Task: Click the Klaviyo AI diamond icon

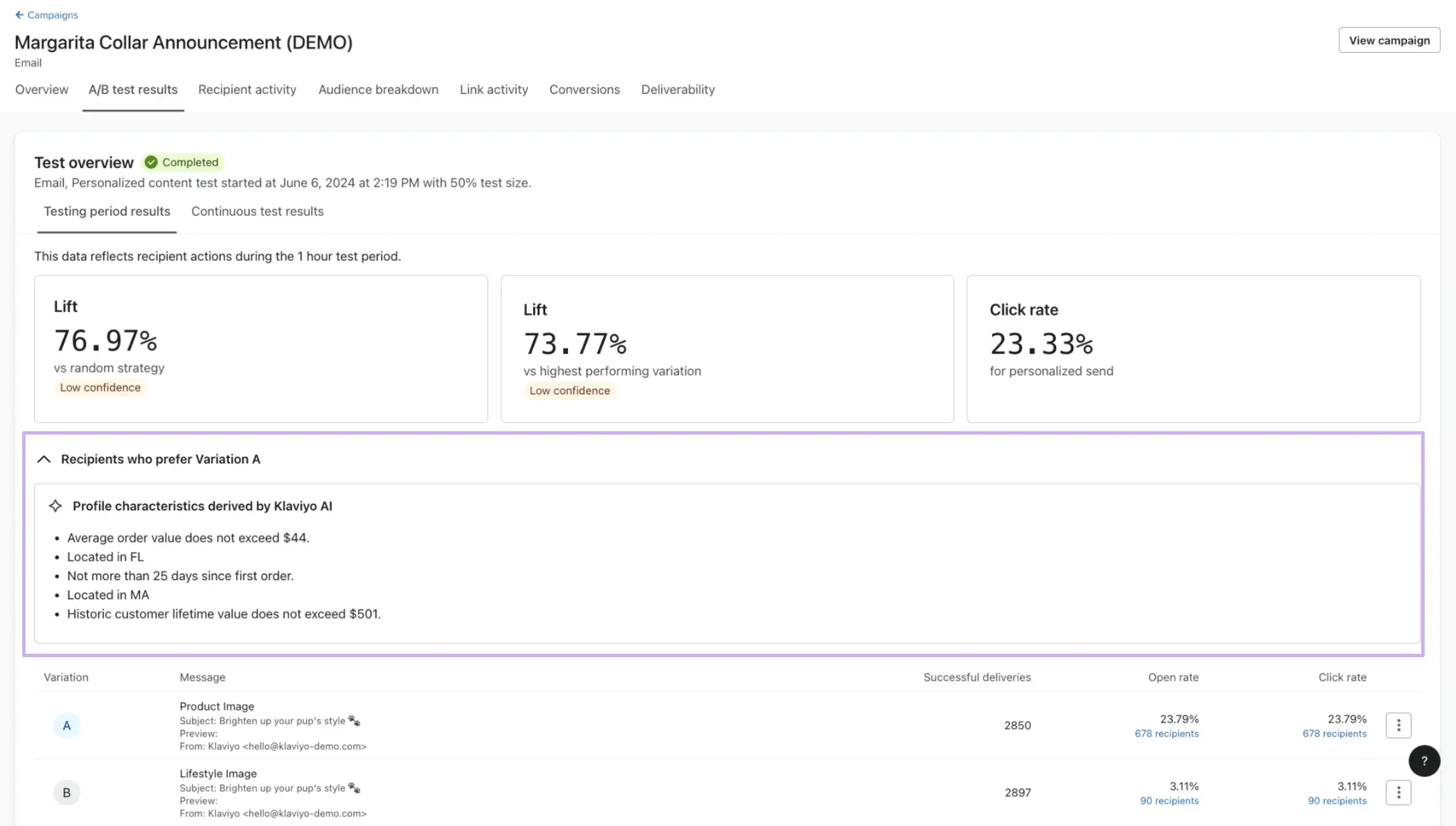Action: (x=56, y=506)
